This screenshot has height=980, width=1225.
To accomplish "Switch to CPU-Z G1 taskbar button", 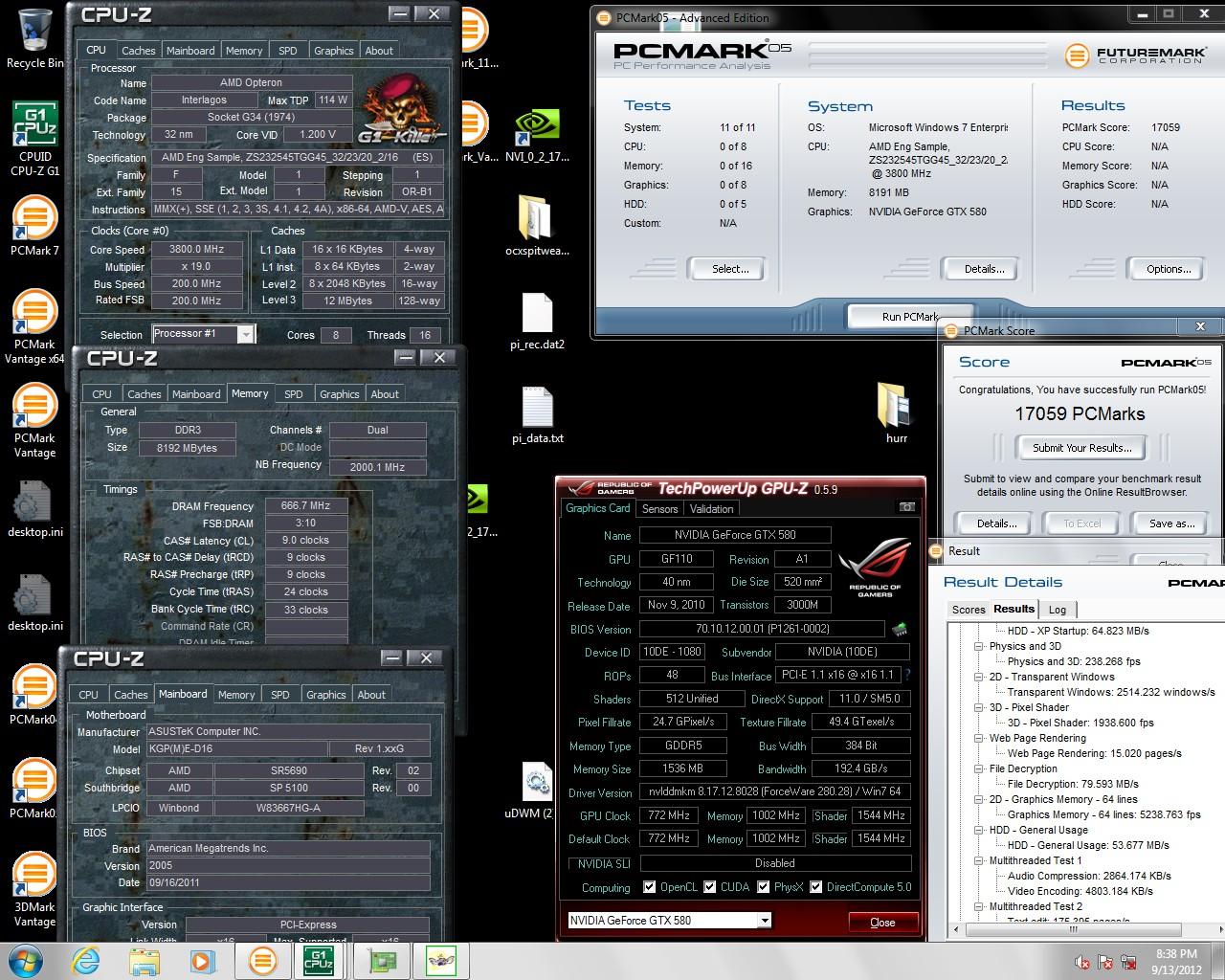I will pyautogui.click(x=319, y=961).
